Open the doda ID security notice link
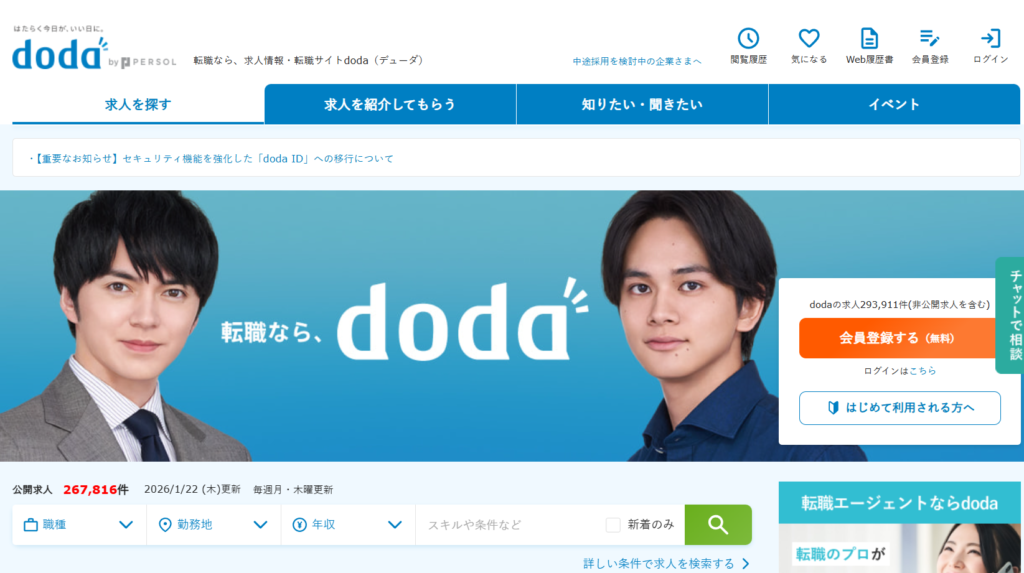Image resolution: width=1024 pixels, height=573 pixels. [x=212, y=159]
